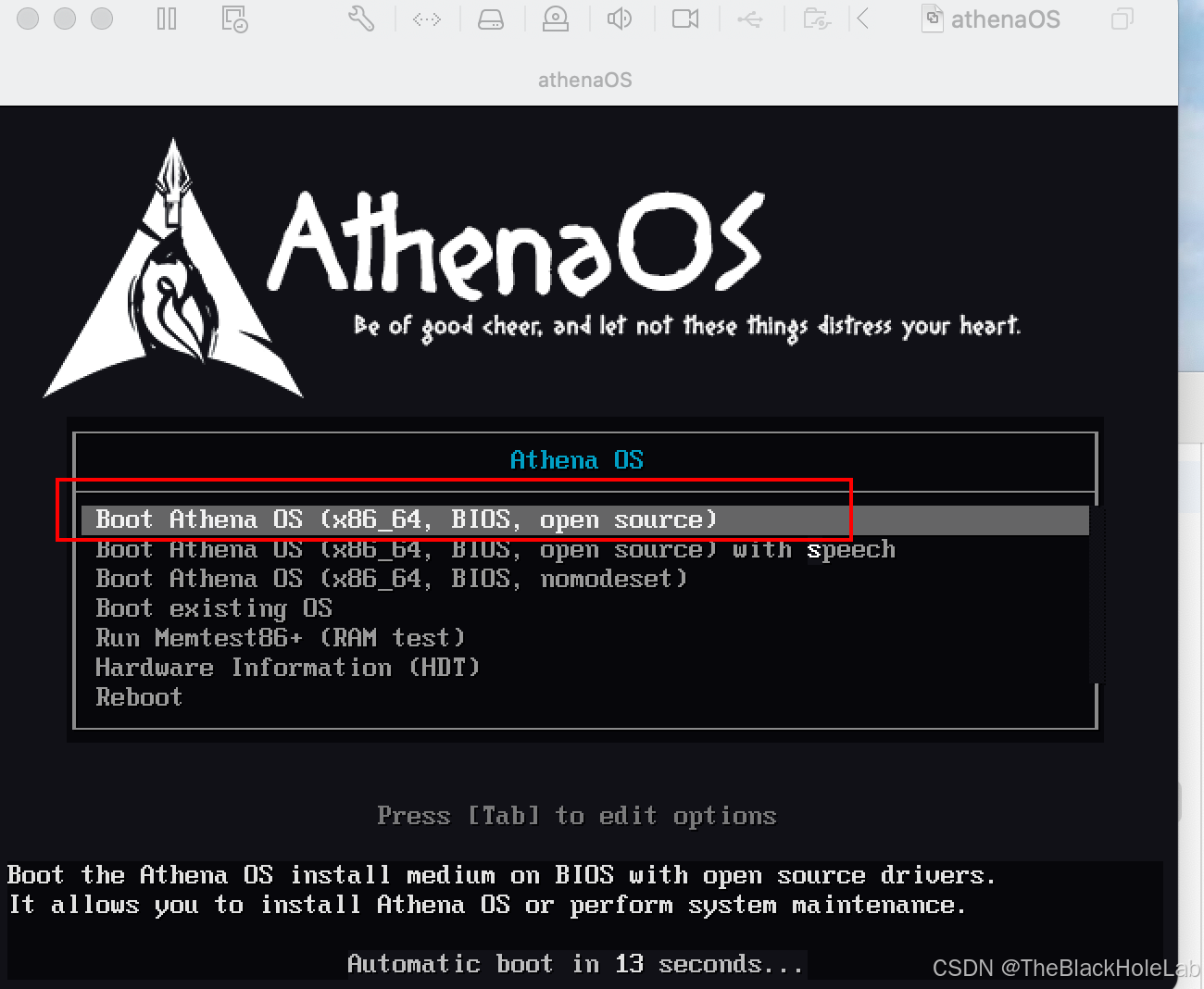This screenshot has width=1204, height=989.
Task: Open hard disk device icon
Action: click(491, 19)
